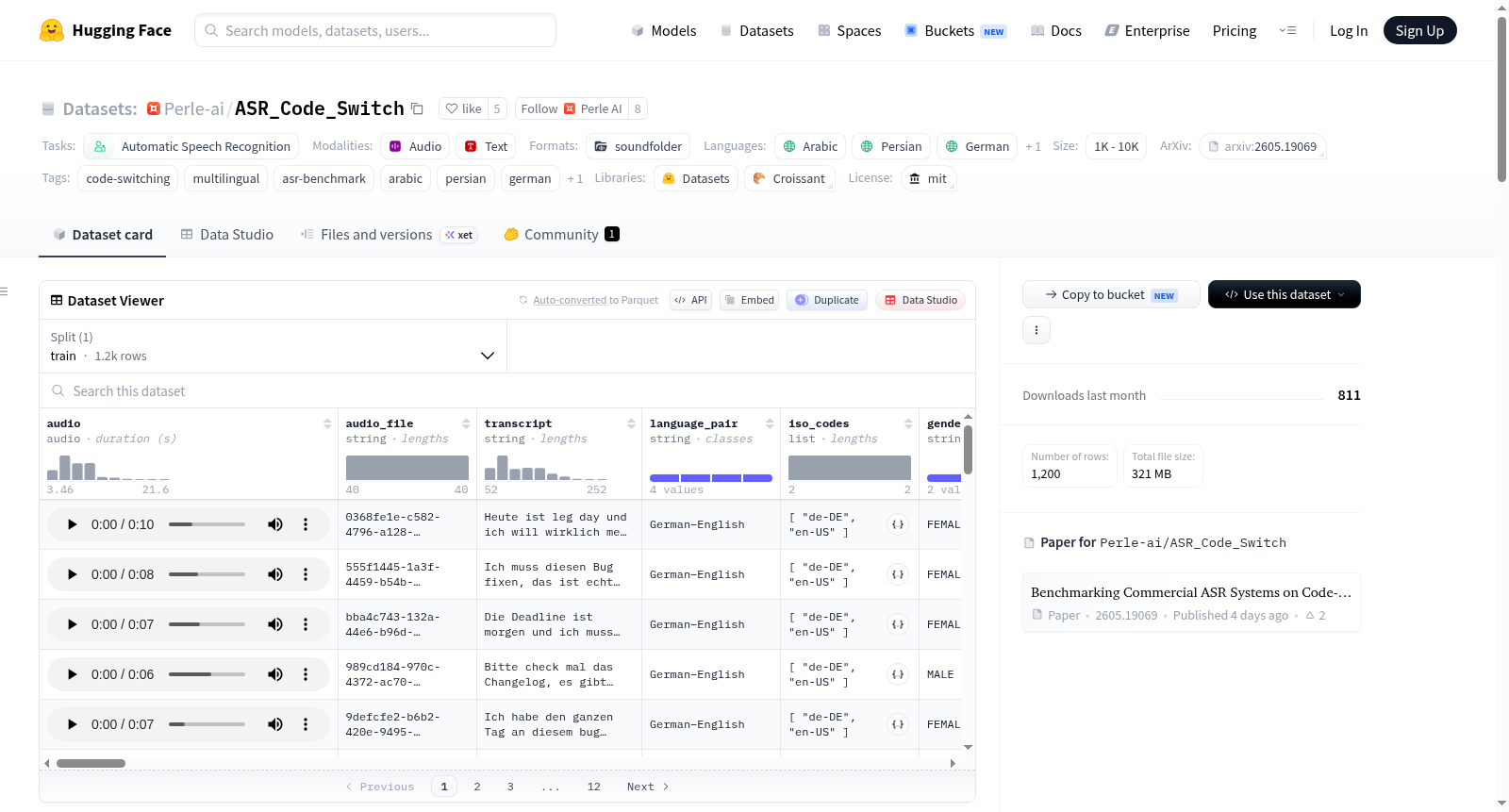Like the ASR_Code_Switch dataset

(464, 108)
